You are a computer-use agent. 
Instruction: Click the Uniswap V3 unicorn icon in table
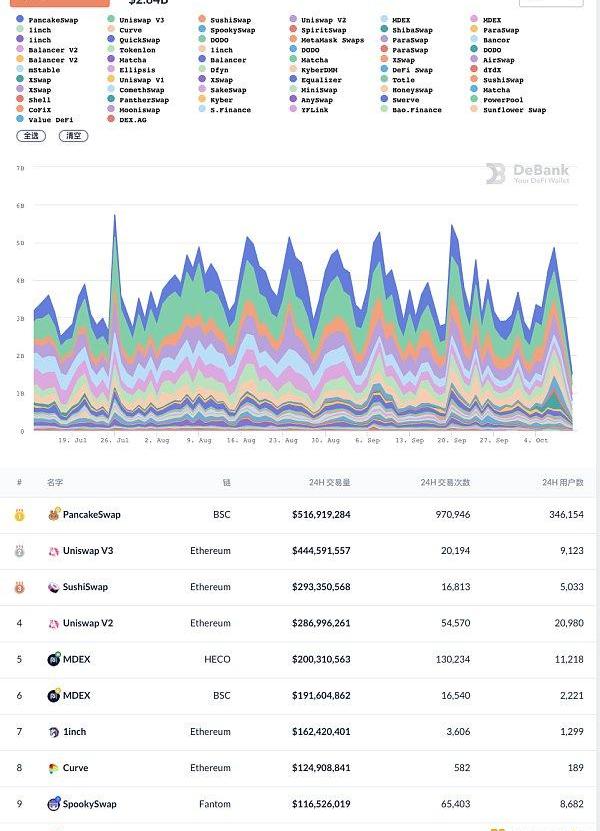54,551
